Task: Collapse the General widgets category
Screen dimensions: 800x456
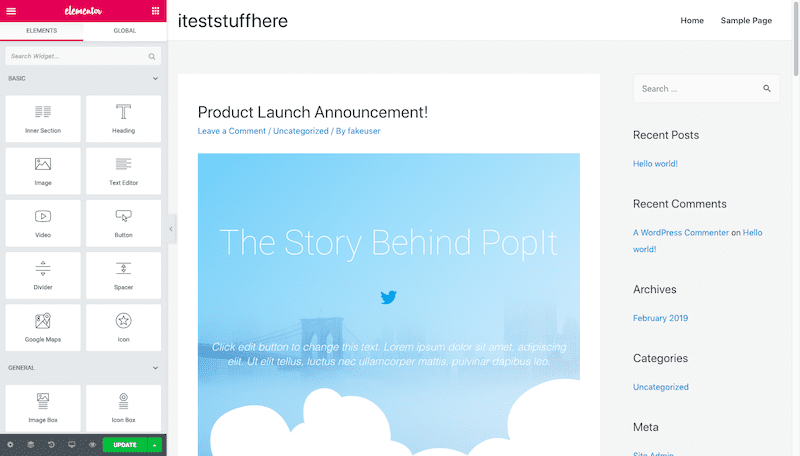Action: (x=155, y=368)
